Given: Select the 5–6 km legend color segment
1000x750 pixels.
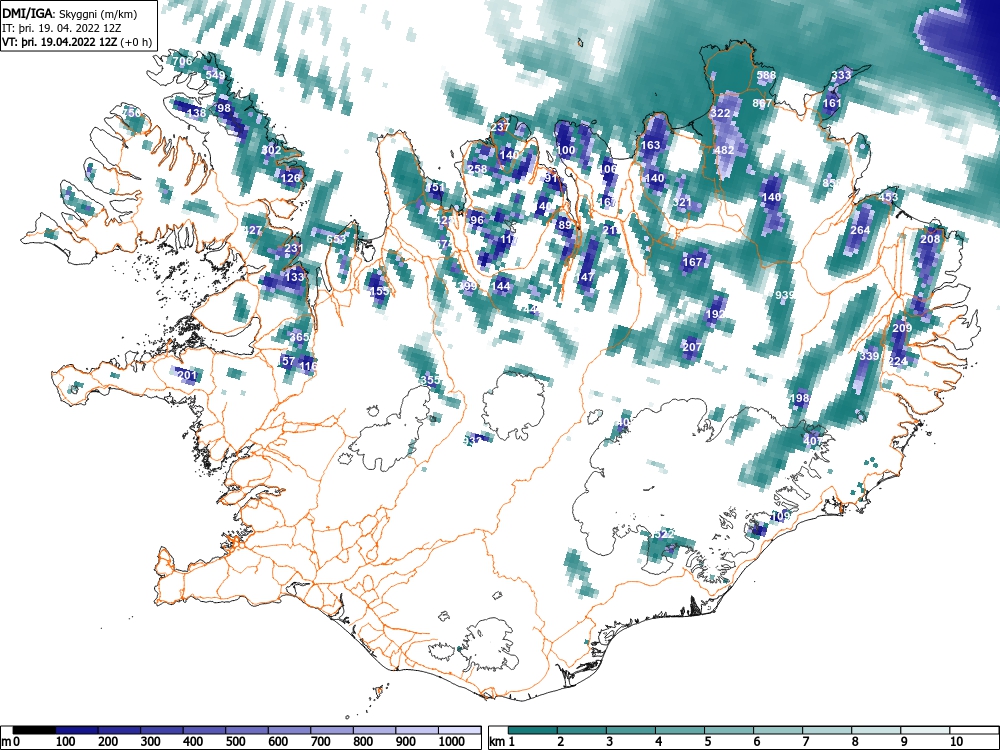Looking at the screenshot, I should 729,730.
